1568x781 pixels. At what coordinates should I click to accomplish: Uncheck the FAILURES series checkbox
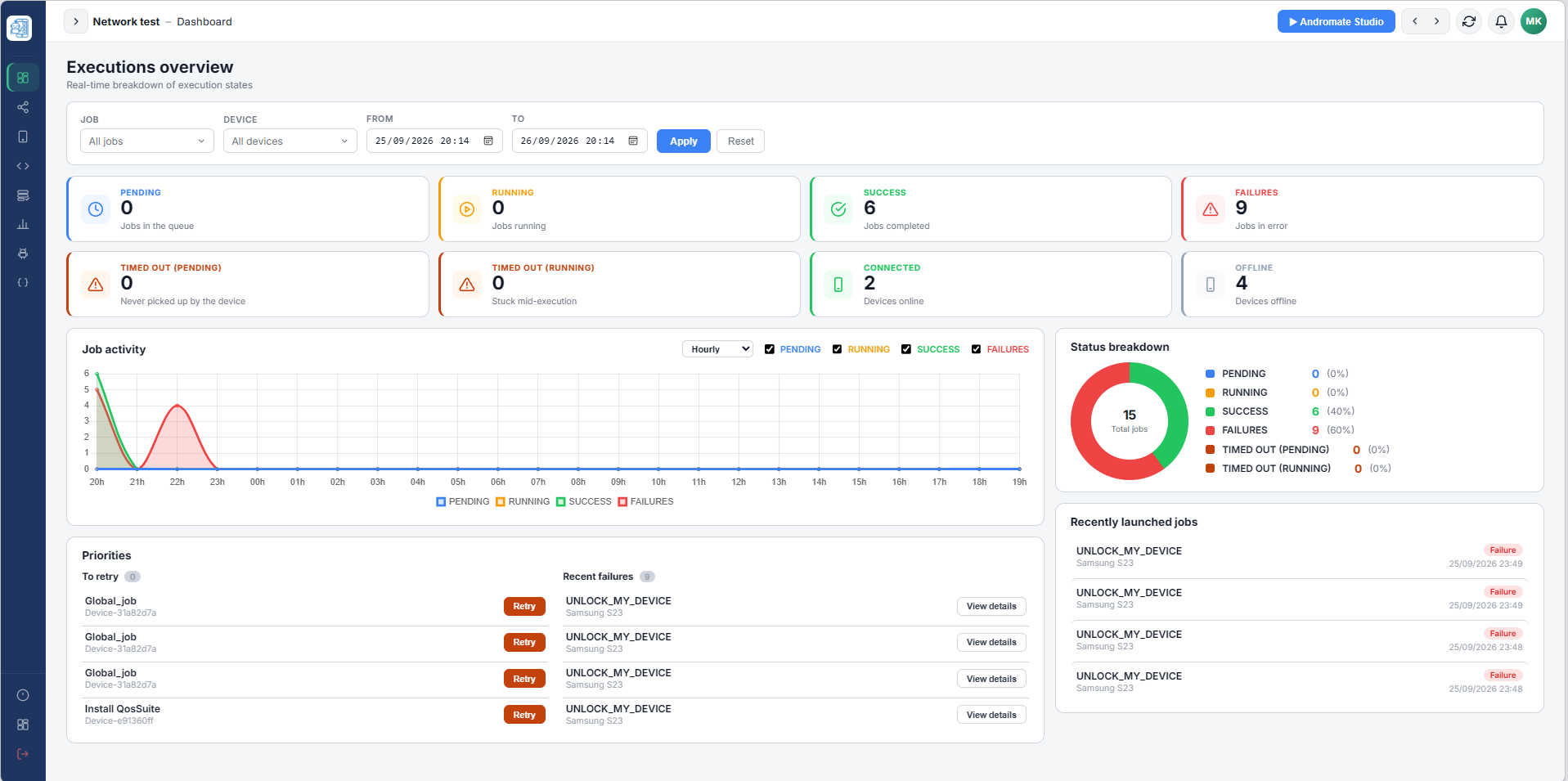[976, 349]
